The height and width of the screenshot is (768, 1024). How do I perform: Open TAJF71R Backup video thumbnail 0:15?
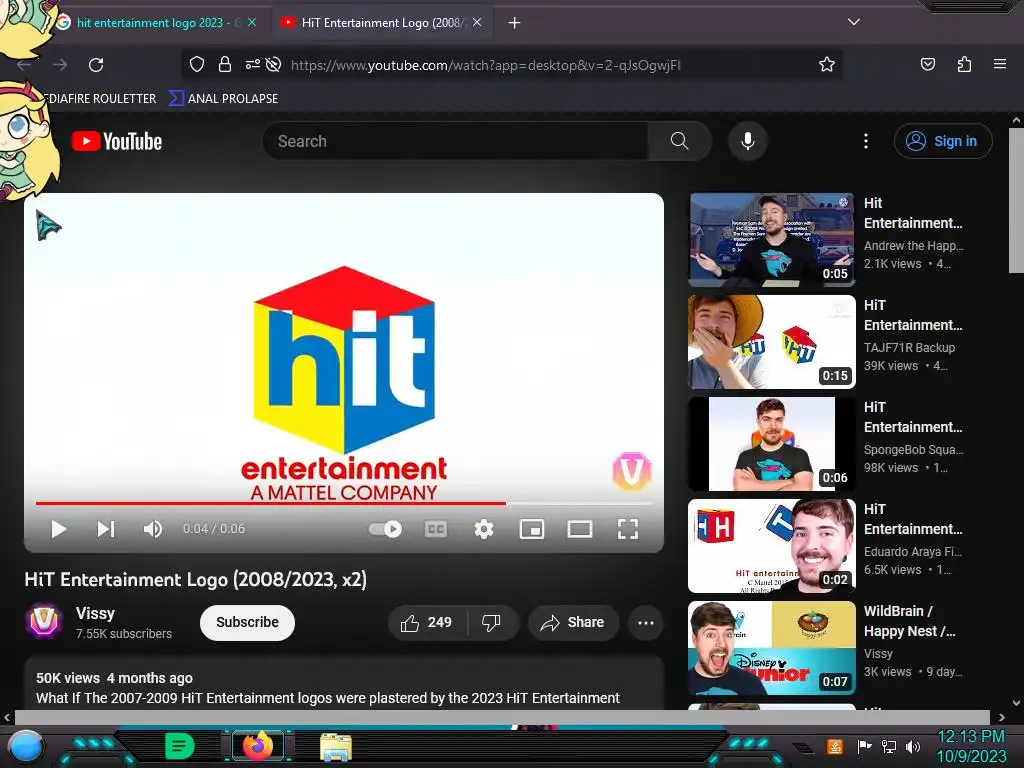(772, 342)
